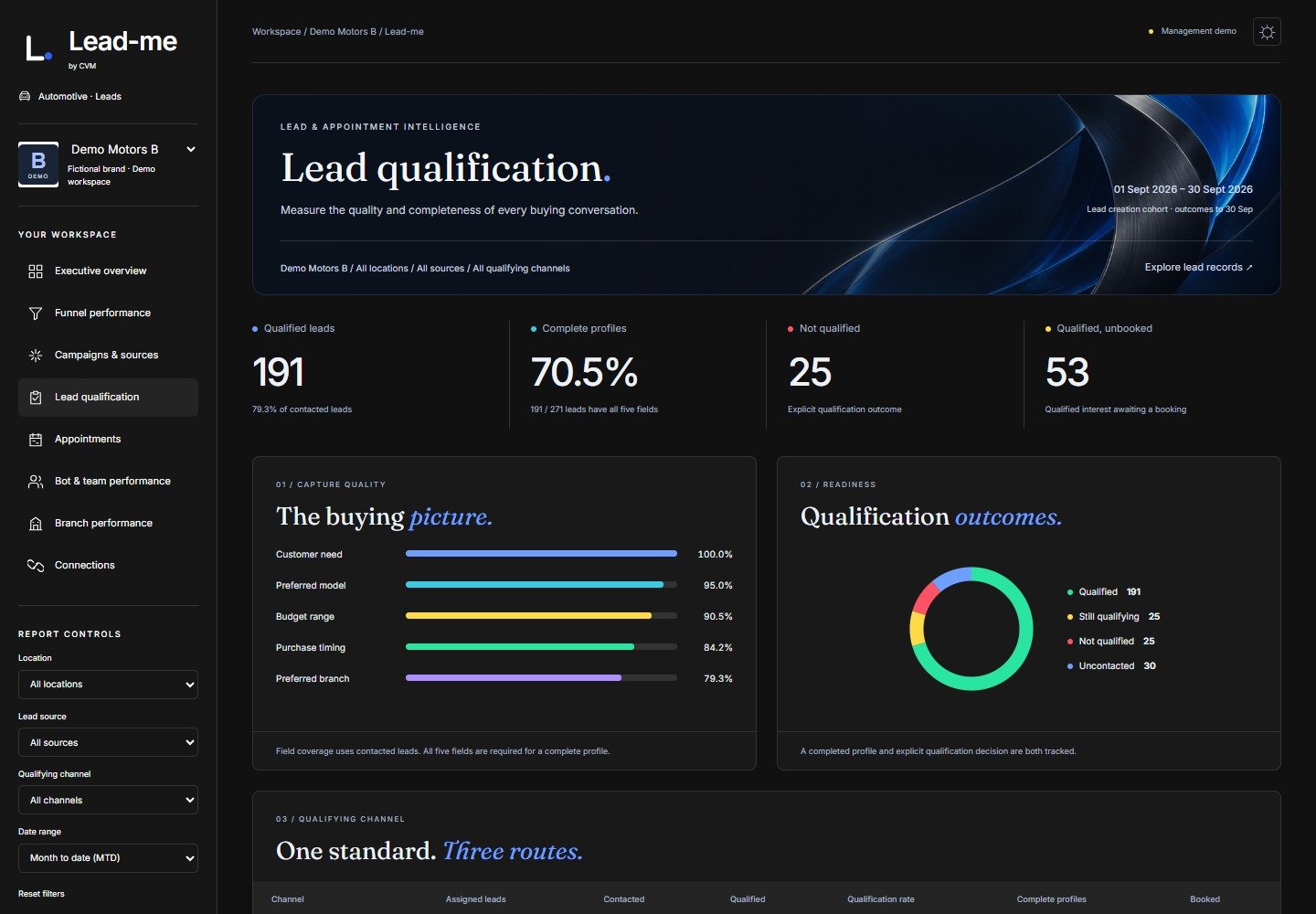Open the Date range dropdown
The height and width of the screenshot is (914, 1316).
pos(108,858)
